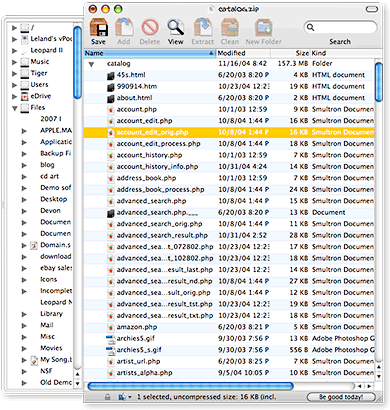Collapse the Files tree in sidebar
This screenshot has height=410, width=390.
15,108
